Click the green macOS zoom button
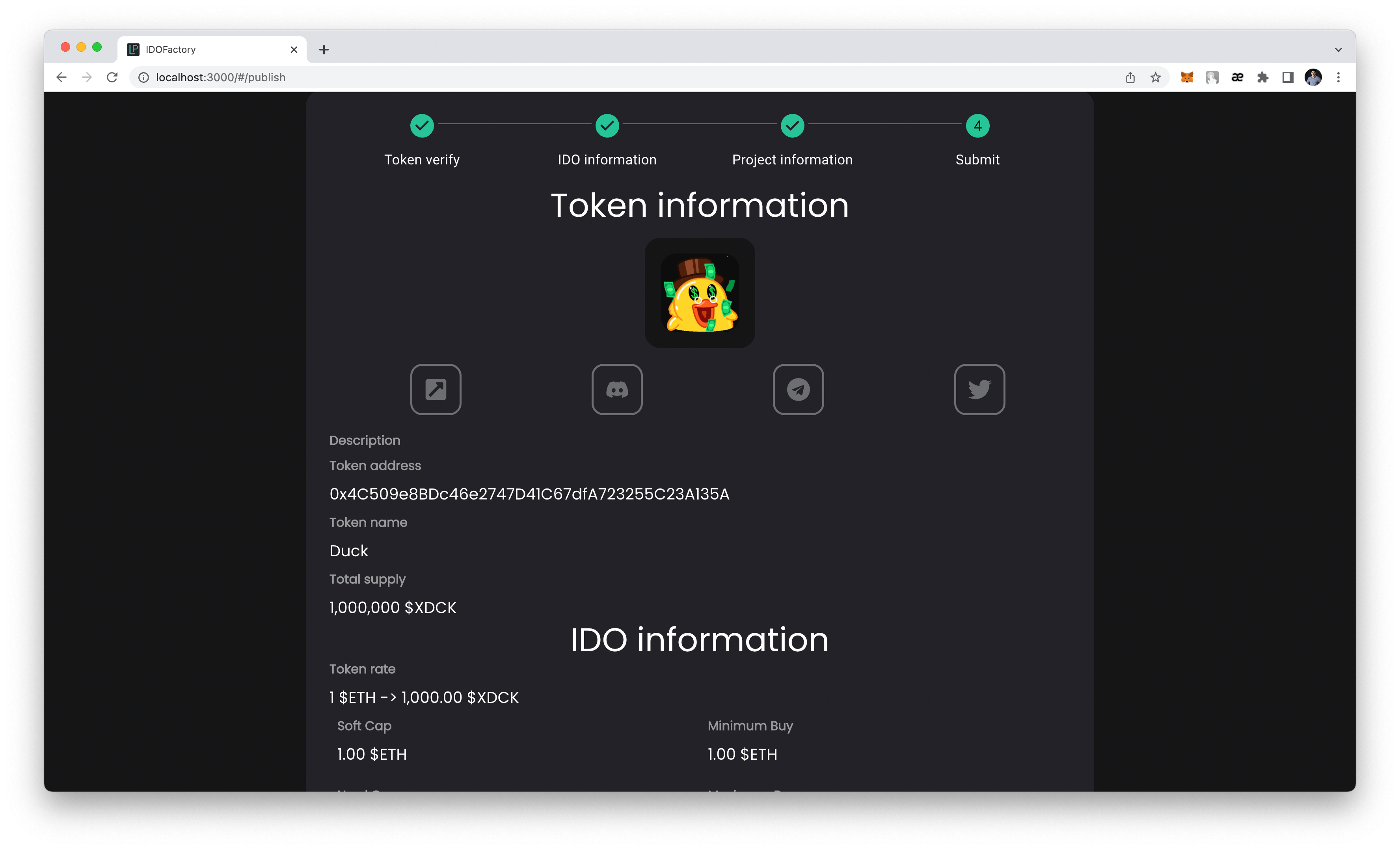Screen dimensions: 1400x850 coord(97,47)
